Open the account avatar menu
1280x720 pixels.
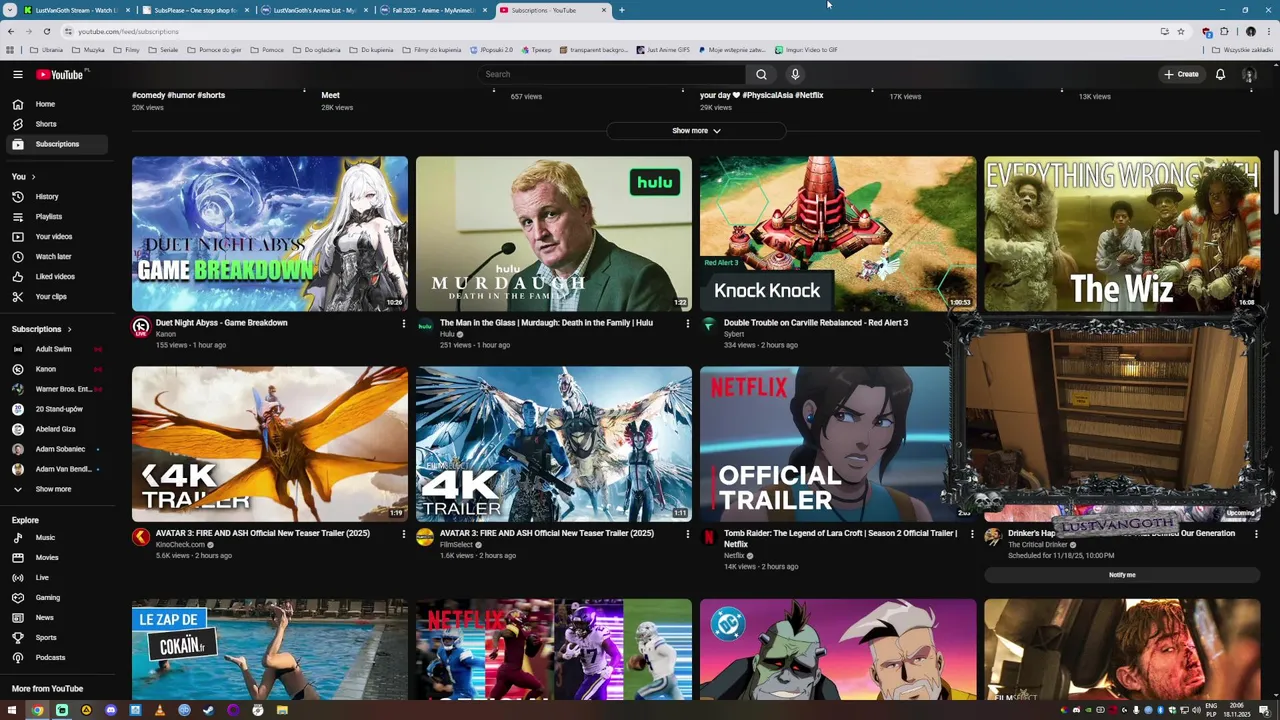coord(1249,74)
